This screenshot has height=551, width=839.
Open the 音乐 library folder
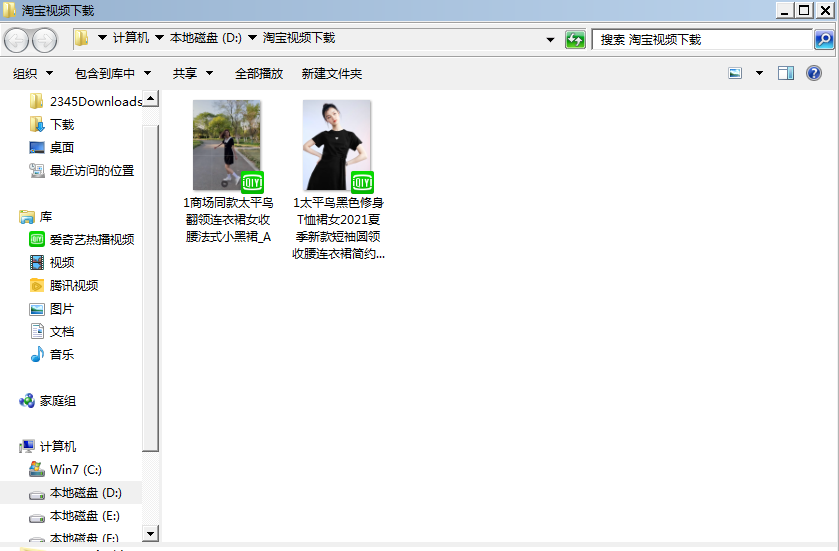(62, 354)
